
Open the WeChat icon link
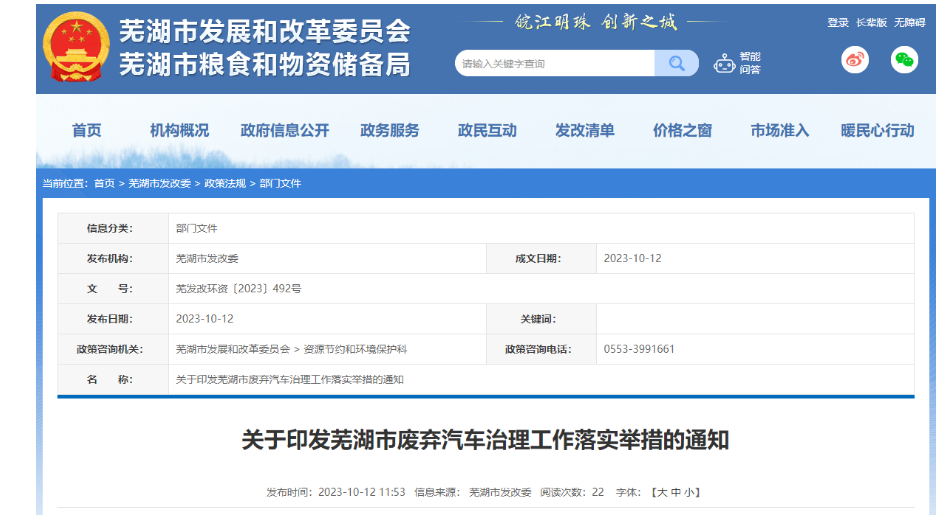tap(904, 60)
